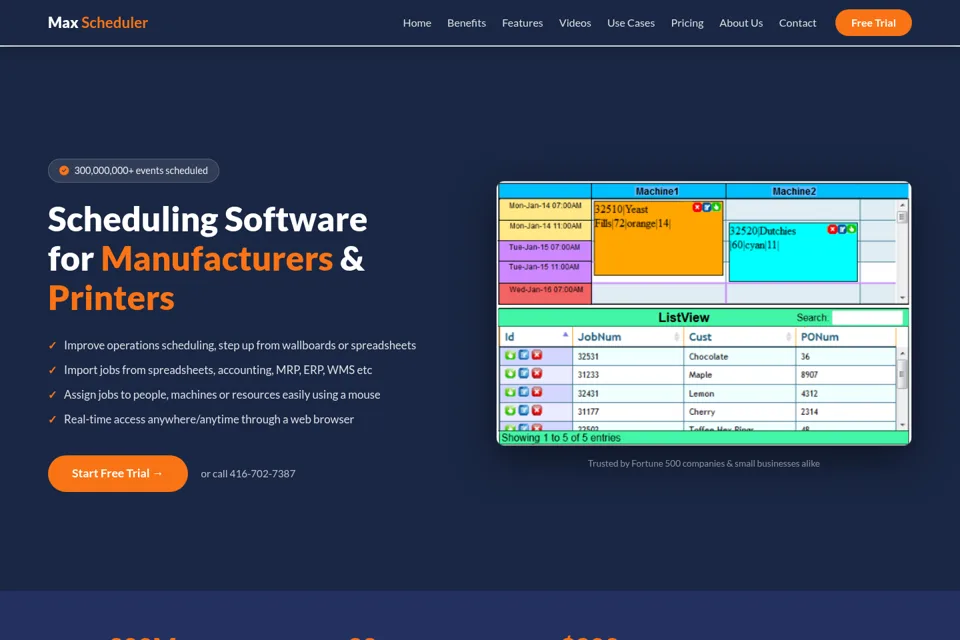Click the red delete icon in the Chocolate row
The image size is (960, 640).
537,355
